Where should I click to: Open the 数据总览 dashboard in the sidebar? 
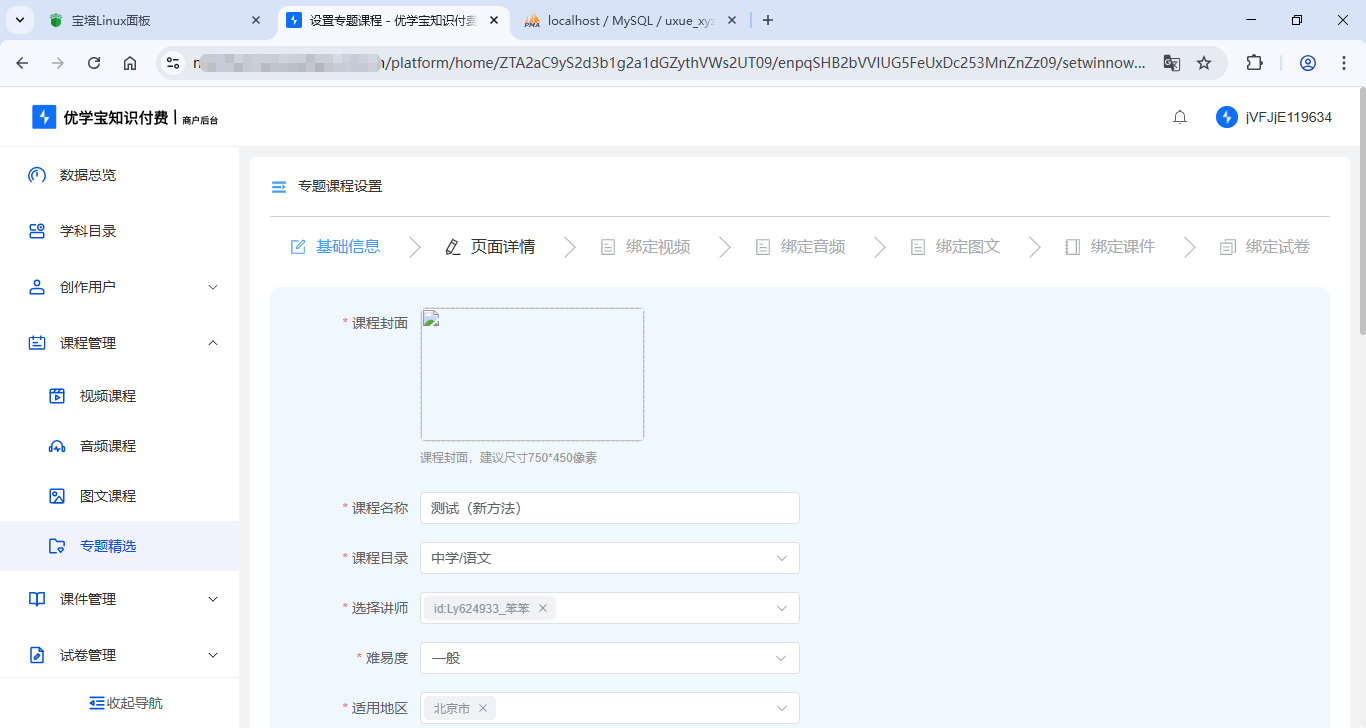coord(88,174)
